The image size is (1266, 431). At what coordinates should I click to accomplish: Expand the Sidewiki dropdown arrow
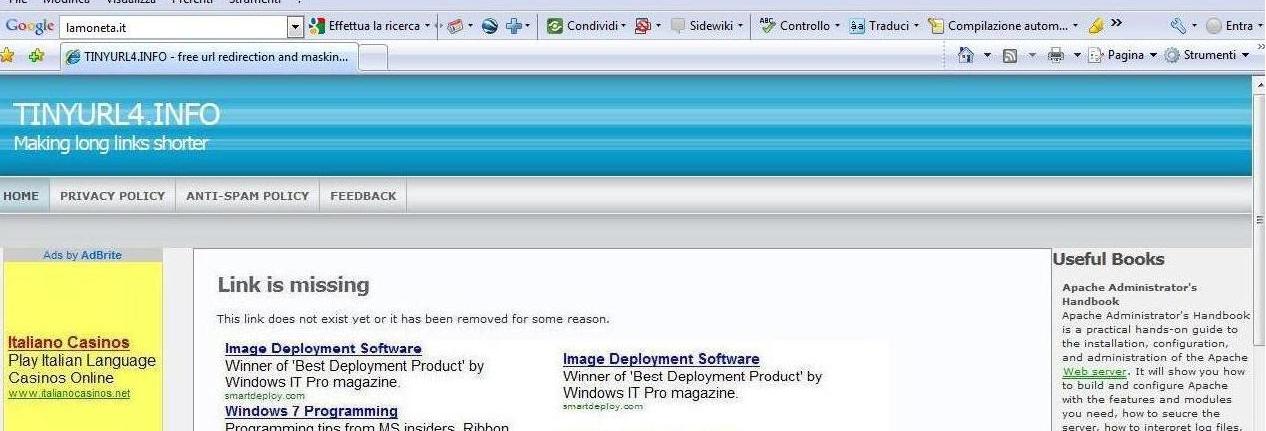(741, 26)
